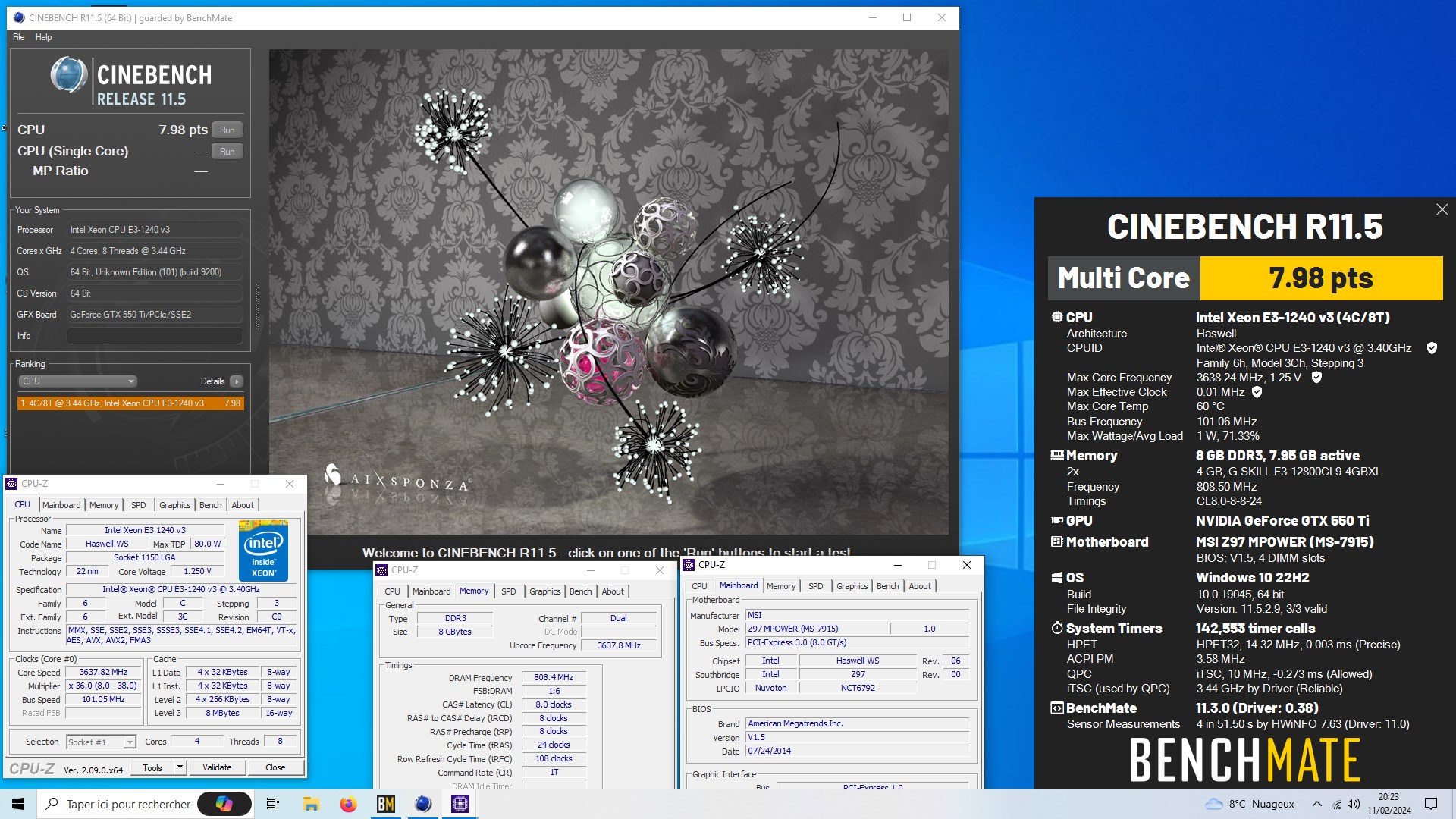Click the Uncore Frequency value 3637.8 MHz

618,646
